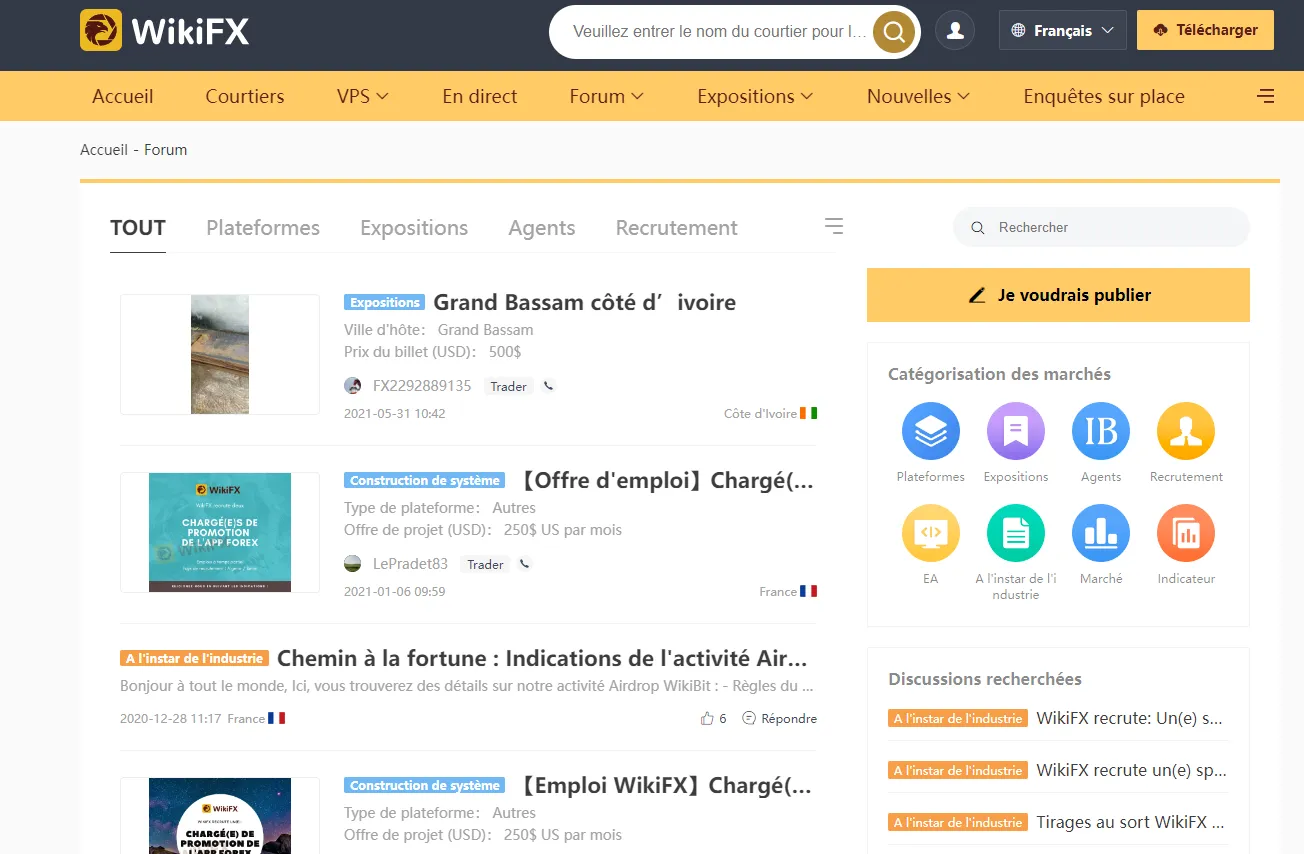
Task: Open the Français language dropdown
Action: pos(1063,30)
